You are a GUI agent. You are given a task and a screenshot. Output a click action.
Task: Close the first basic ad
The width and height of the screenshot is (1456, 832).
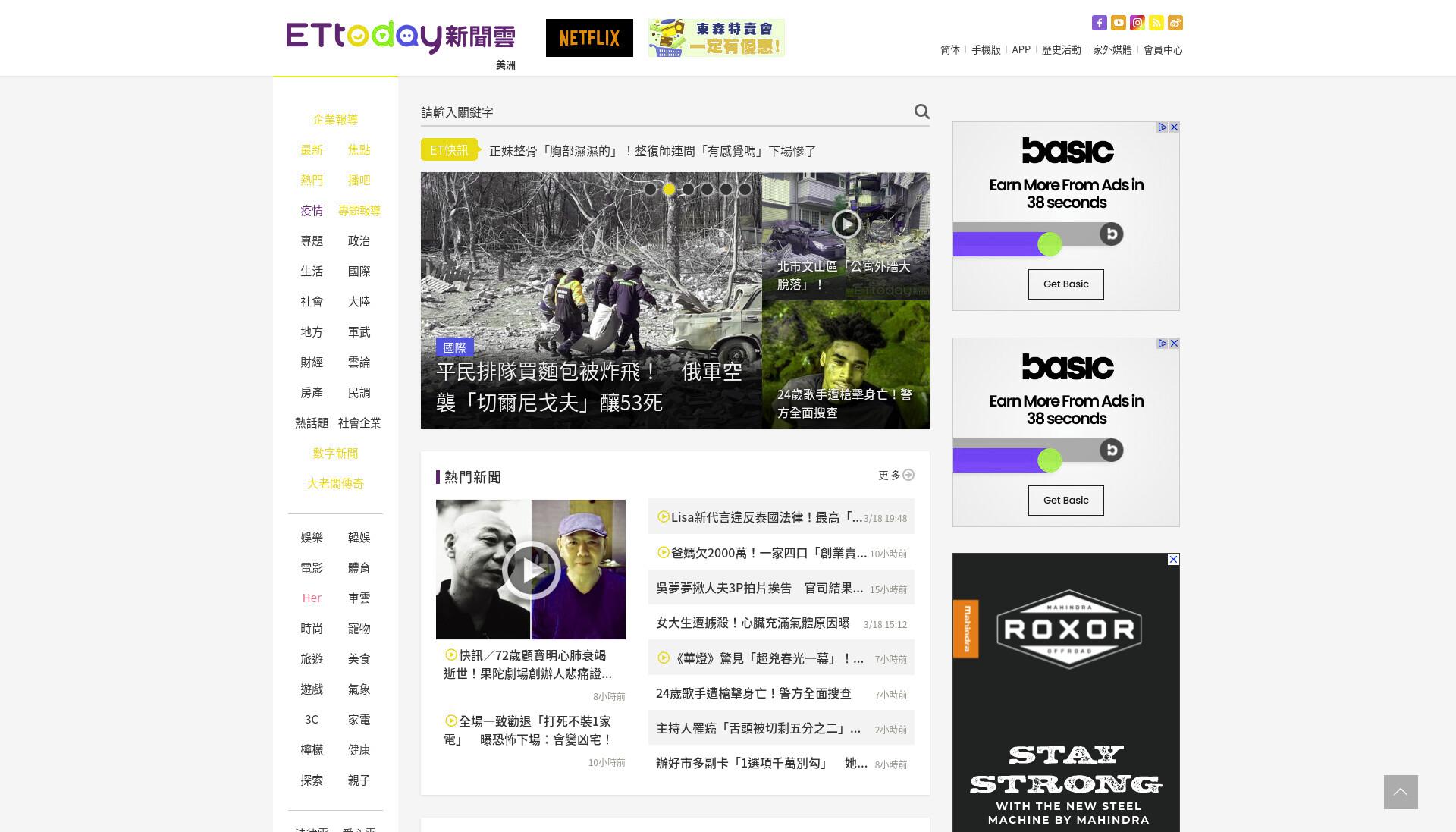click(1174, 127)
